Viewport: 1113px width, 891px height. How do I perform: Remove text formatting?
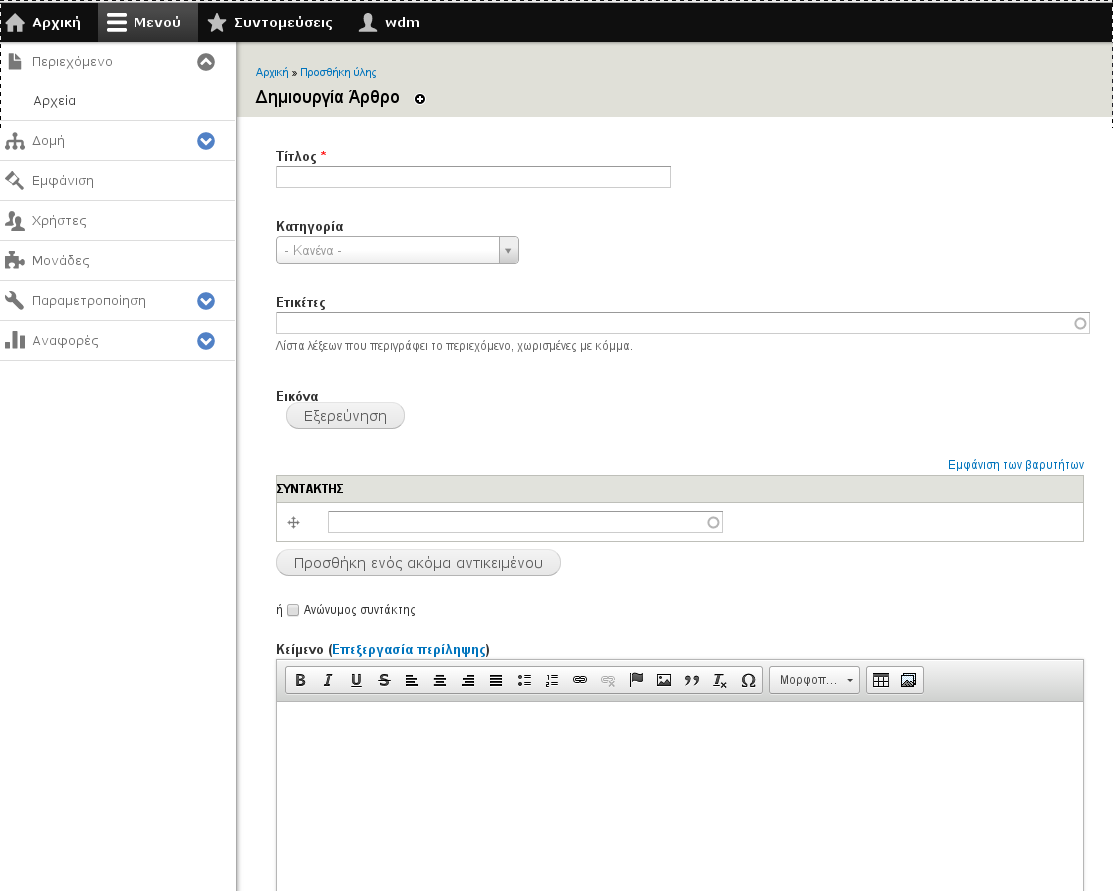720,680
